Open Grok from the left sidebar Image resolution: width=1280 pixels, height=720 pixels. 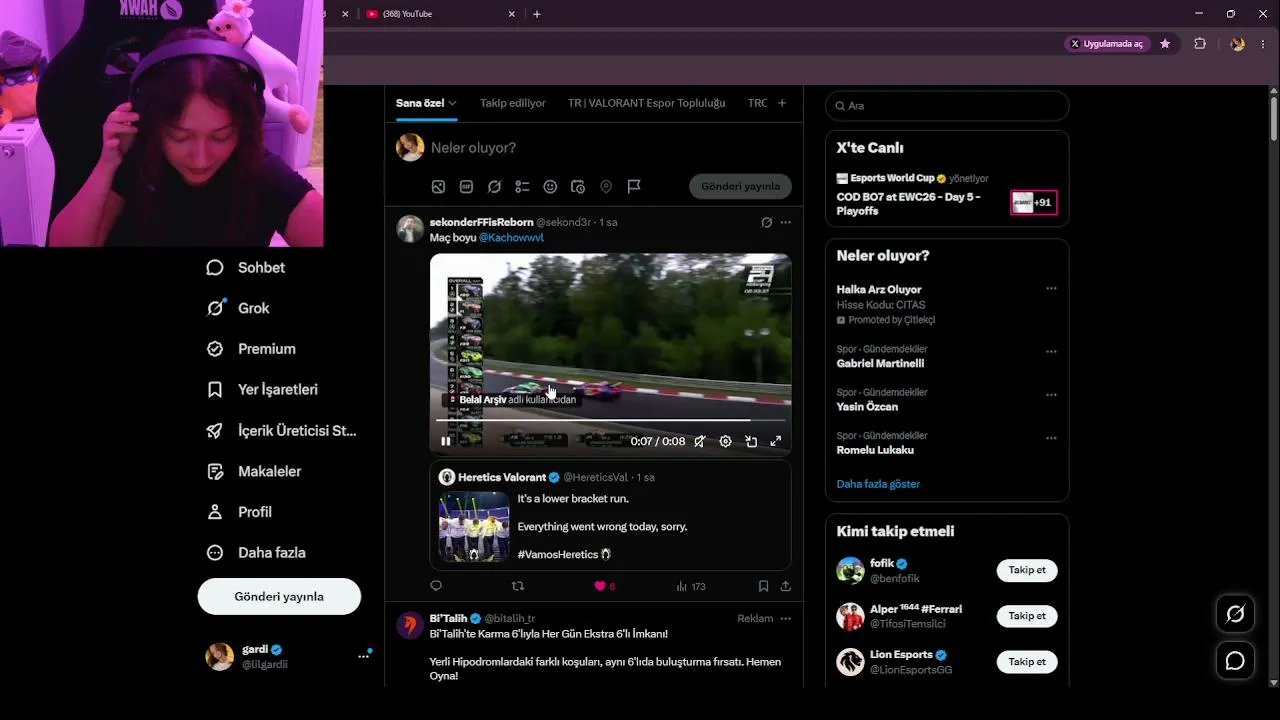[238, 308]
